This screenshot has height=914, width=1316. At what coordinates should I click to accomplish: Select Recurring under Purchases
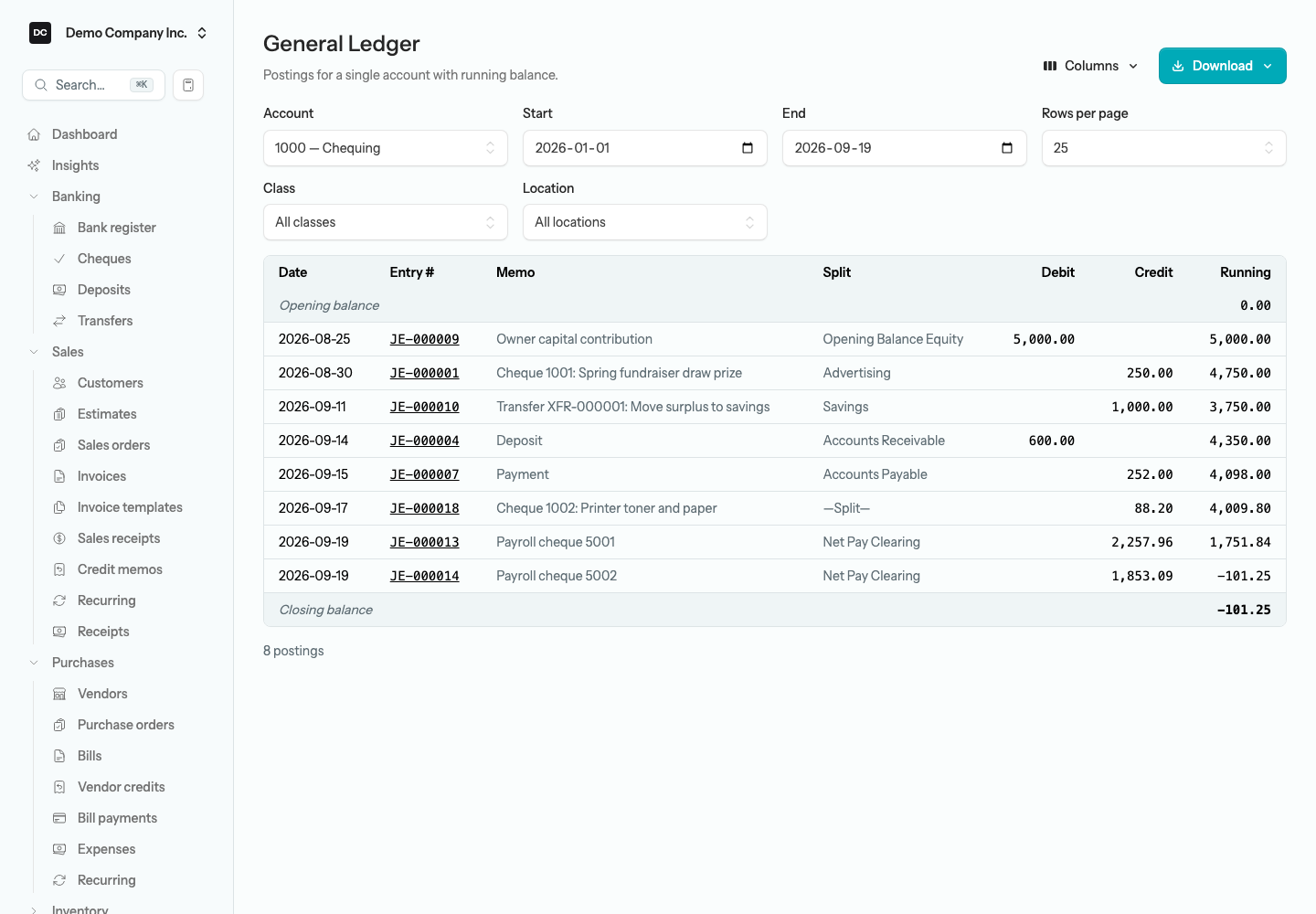tap(106, 880)
